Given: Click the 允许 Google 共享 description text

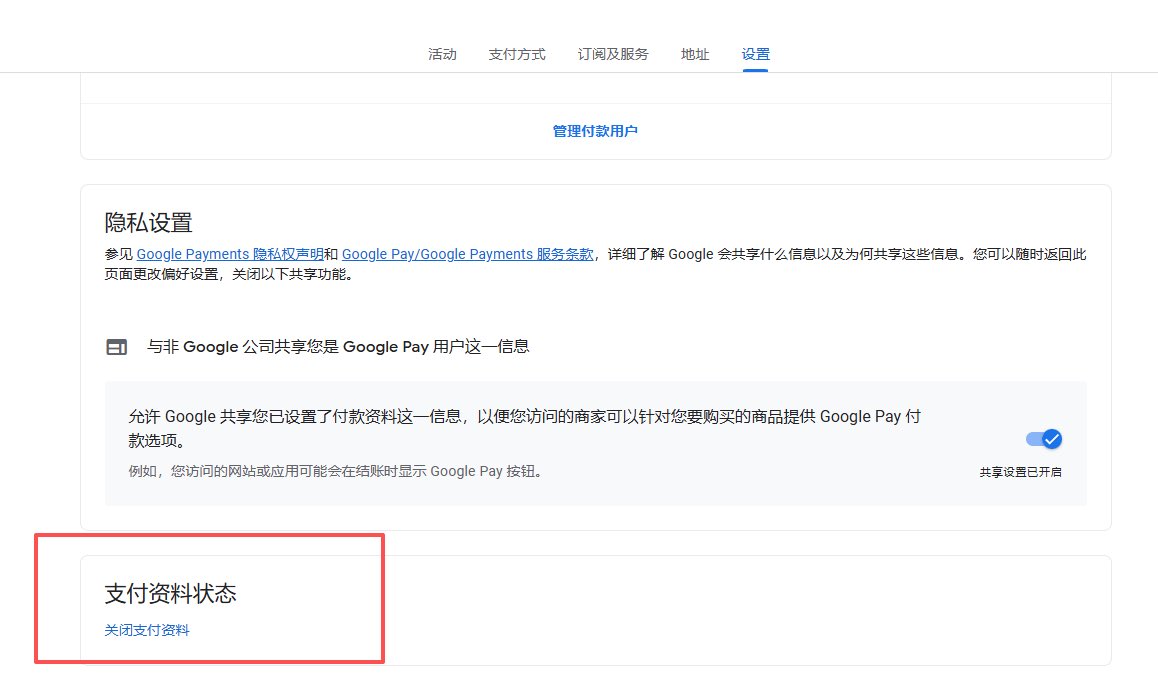Looking at the screenshot, I should tap(524, 418).
